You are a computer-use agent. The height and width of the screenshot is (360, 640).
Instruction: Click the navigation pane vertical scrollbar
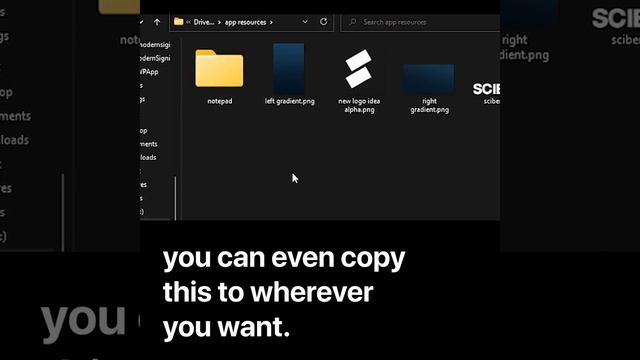(x=176, y=198)
